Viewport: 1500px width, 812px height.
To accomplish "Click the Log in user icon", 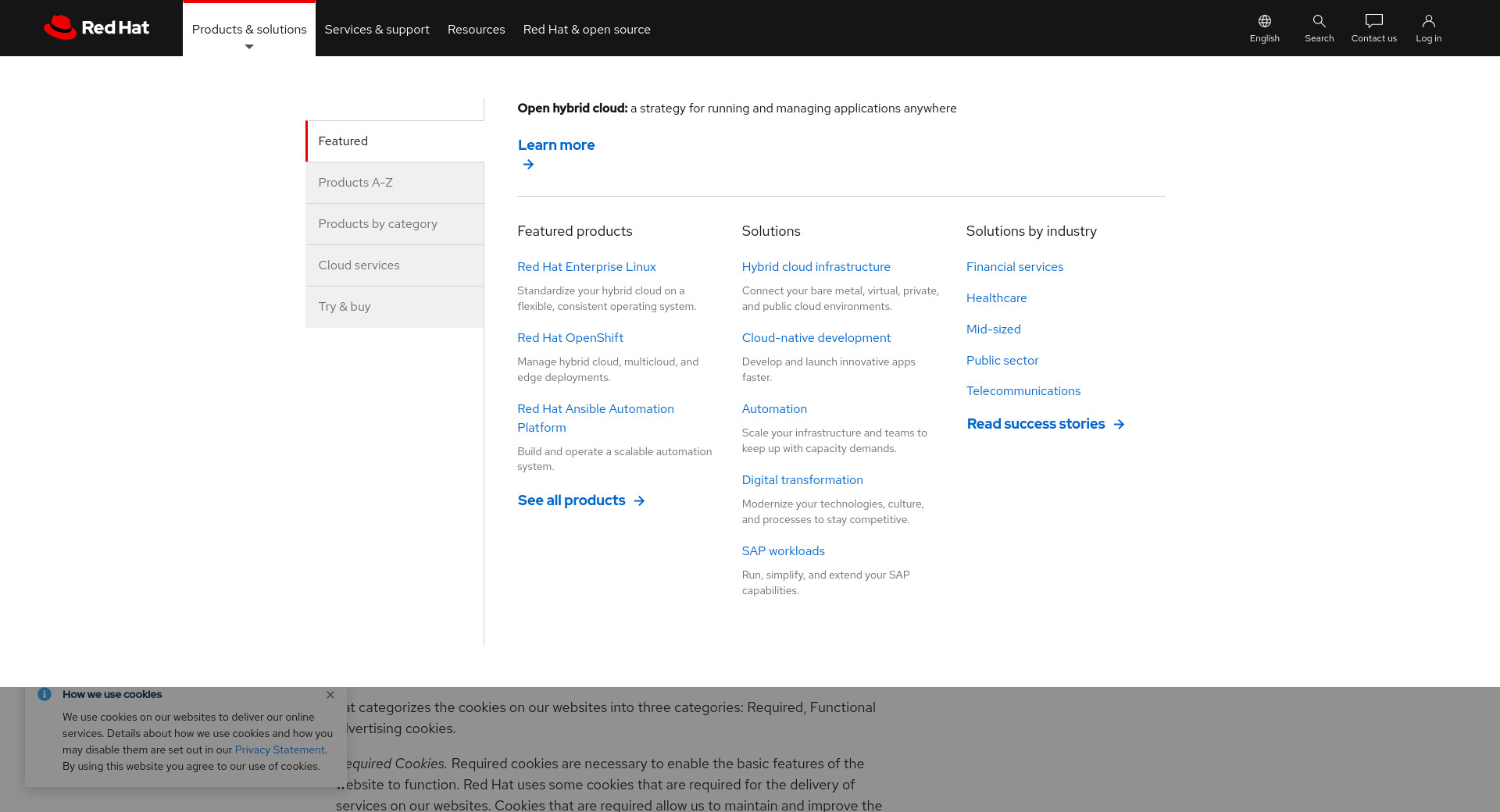I will pos(1428,22).
